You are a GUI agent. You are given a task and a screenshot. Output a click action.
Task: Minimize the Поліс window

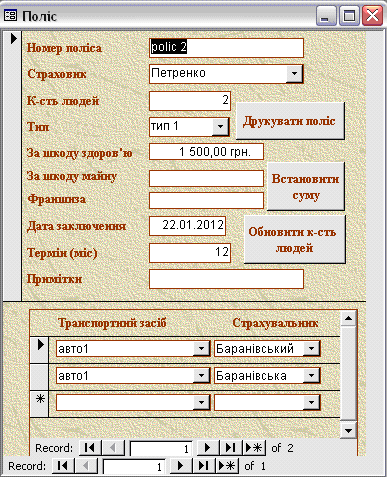click(x=326, y=16)
